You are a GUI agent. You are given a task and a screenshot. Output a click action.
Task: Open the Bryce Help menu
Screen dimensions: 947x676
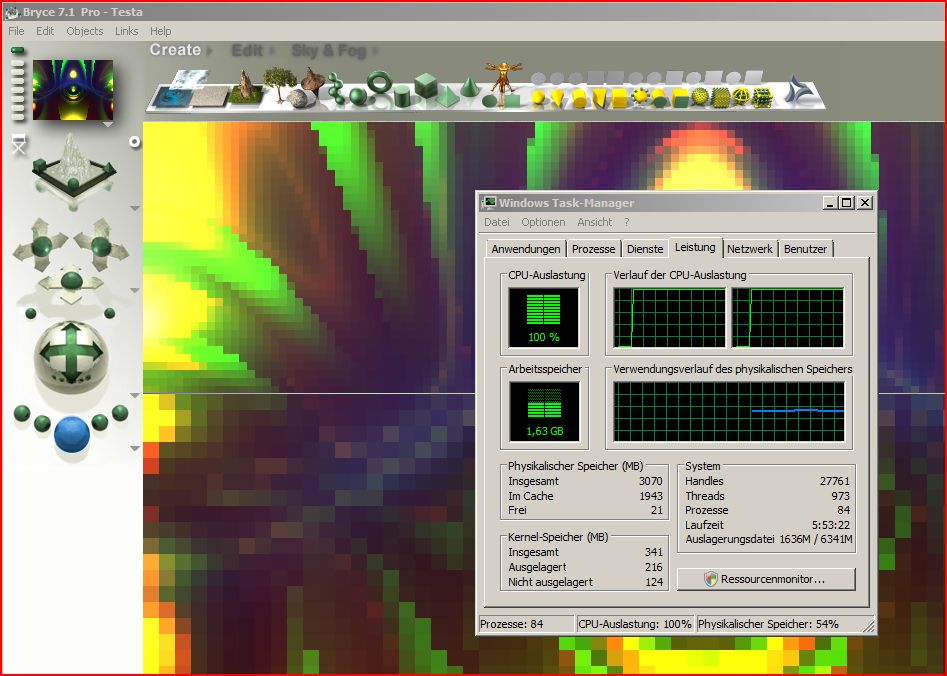click(160, 31)
